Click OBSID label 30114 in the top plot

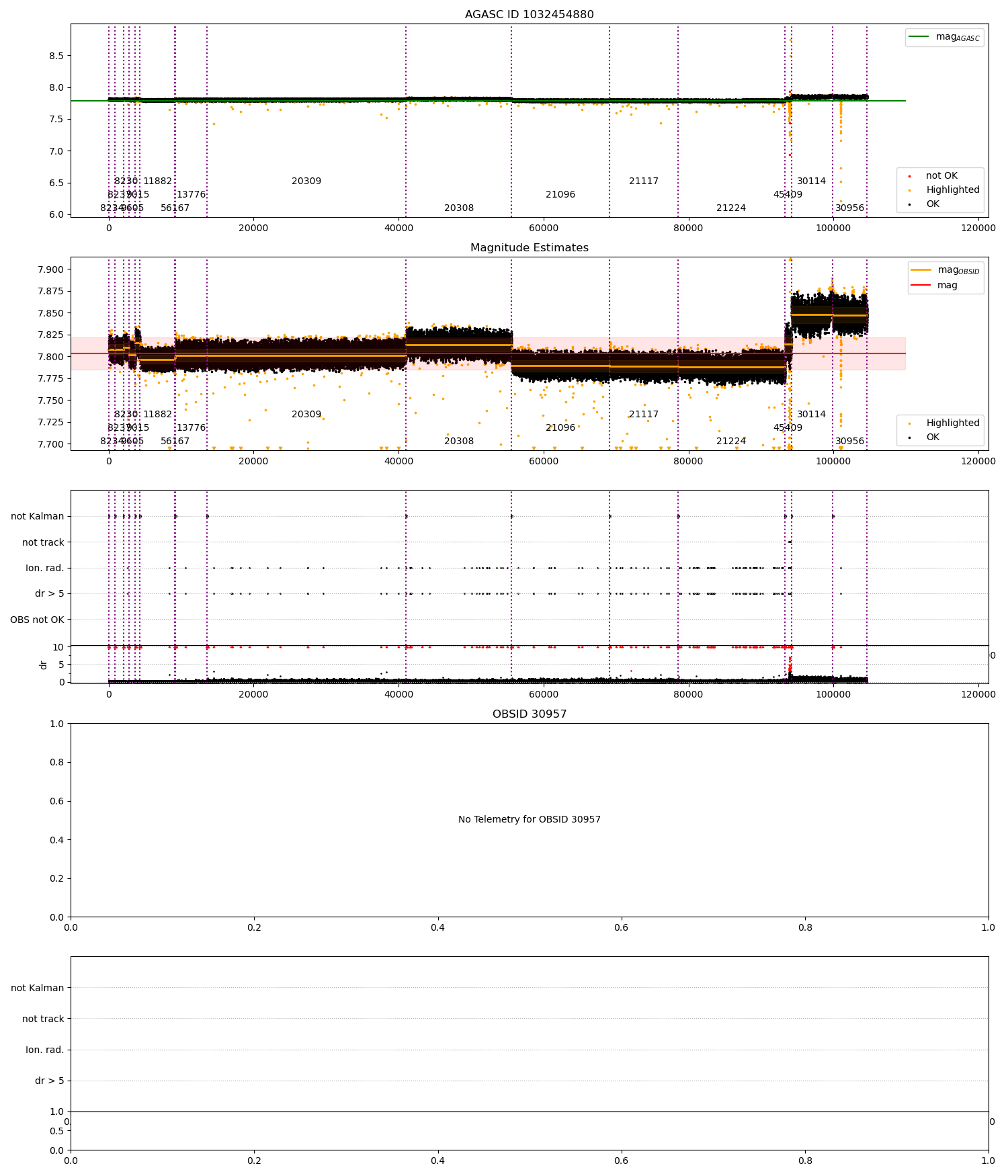(811, 181)
